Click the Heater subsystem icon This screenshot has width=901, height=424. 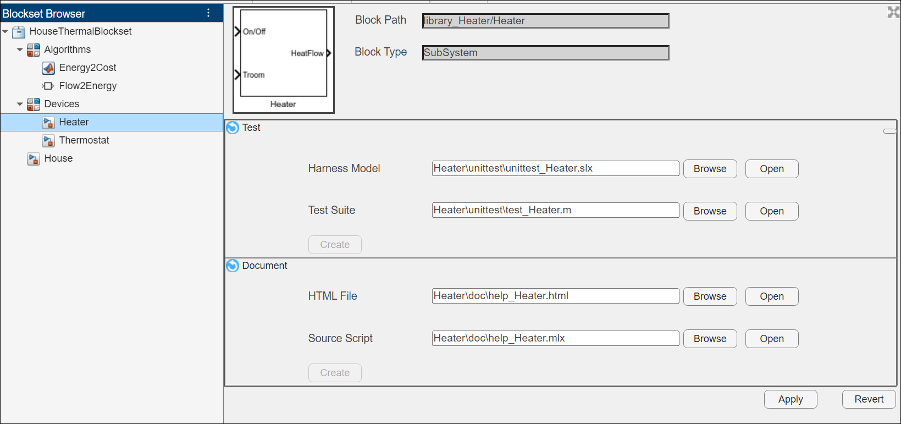pyautogui.click(x=48, y=122)
